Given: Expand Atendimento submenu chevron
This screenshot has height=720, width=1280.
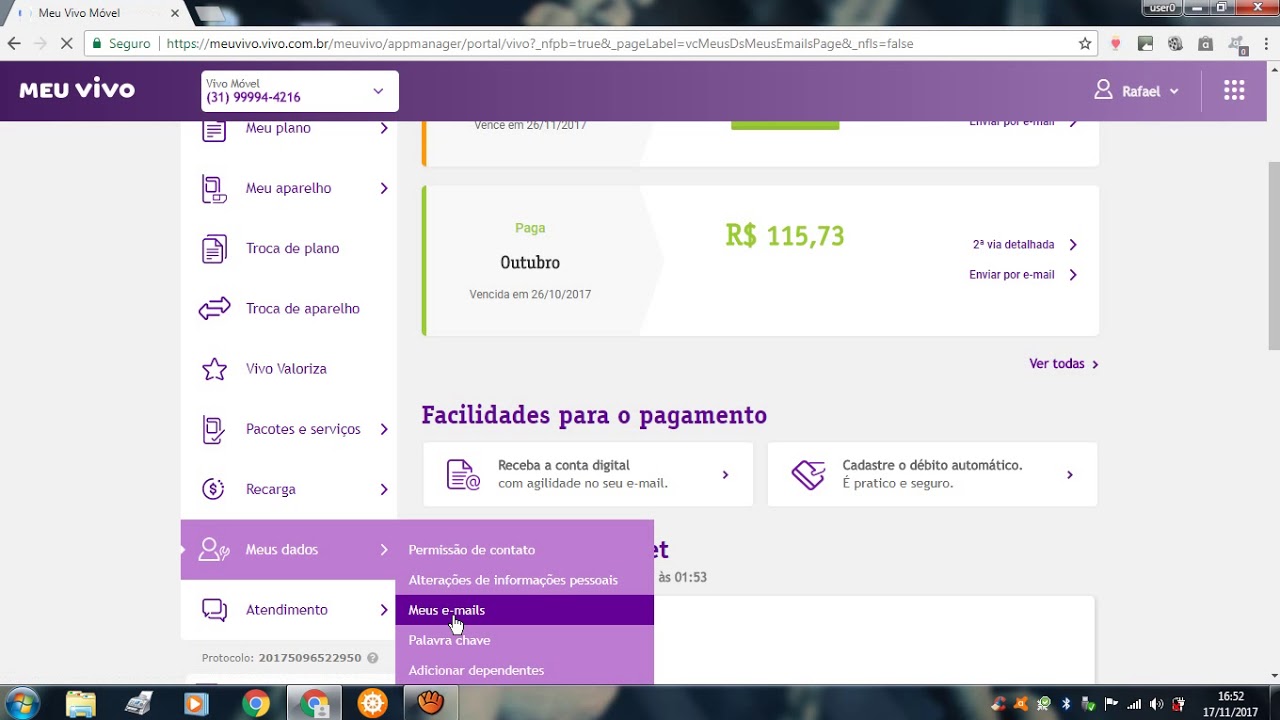Looking at the screenshot, I should tap(384, 609).
